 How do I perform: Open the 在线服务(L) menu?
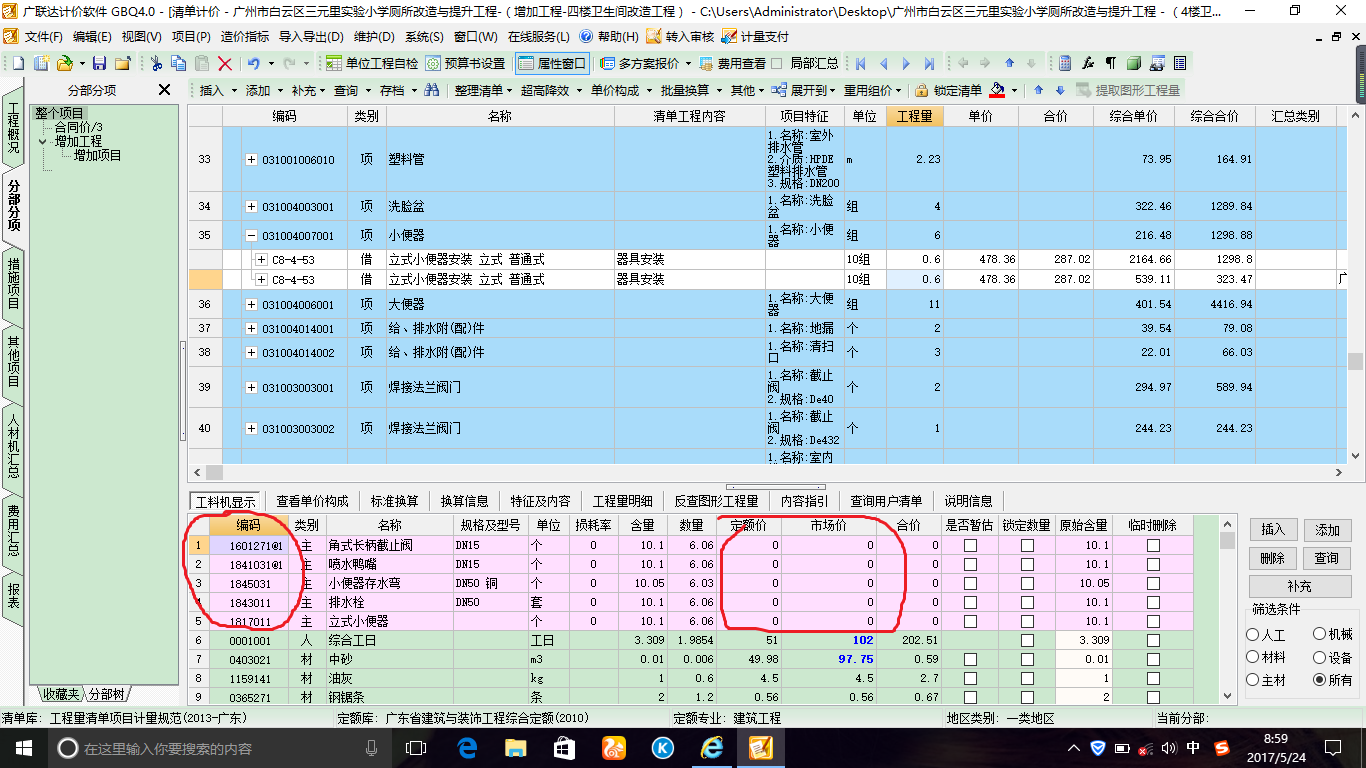(538, 37)
